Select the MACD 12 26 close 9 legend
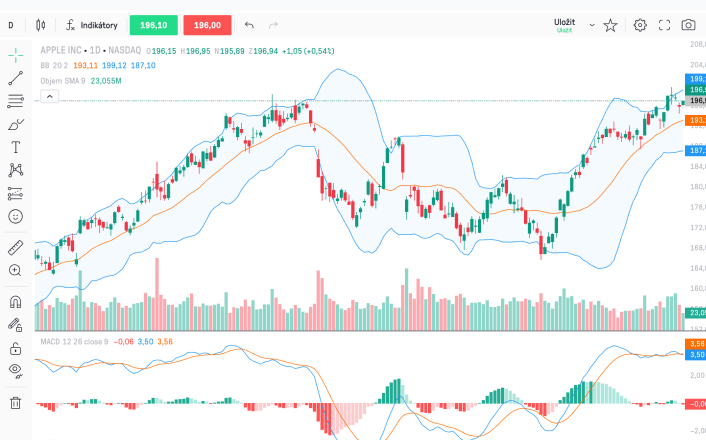The height and width of the screenshot is (440, 706). tap(74, 342)
